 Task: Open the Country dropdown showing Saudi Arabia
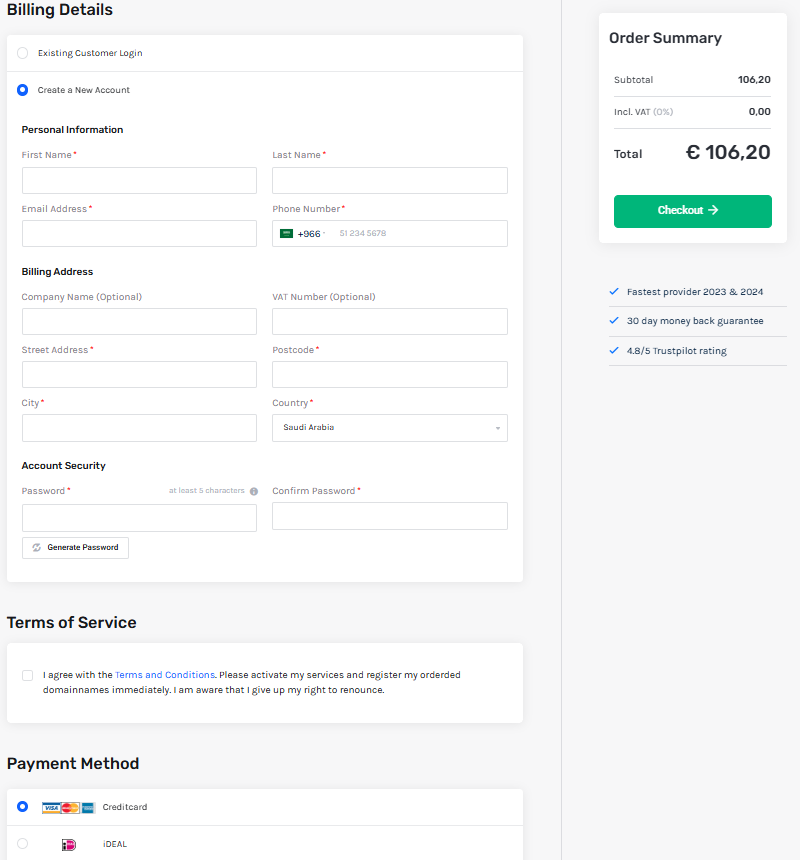pyautogui.click(x=390, y=428)
